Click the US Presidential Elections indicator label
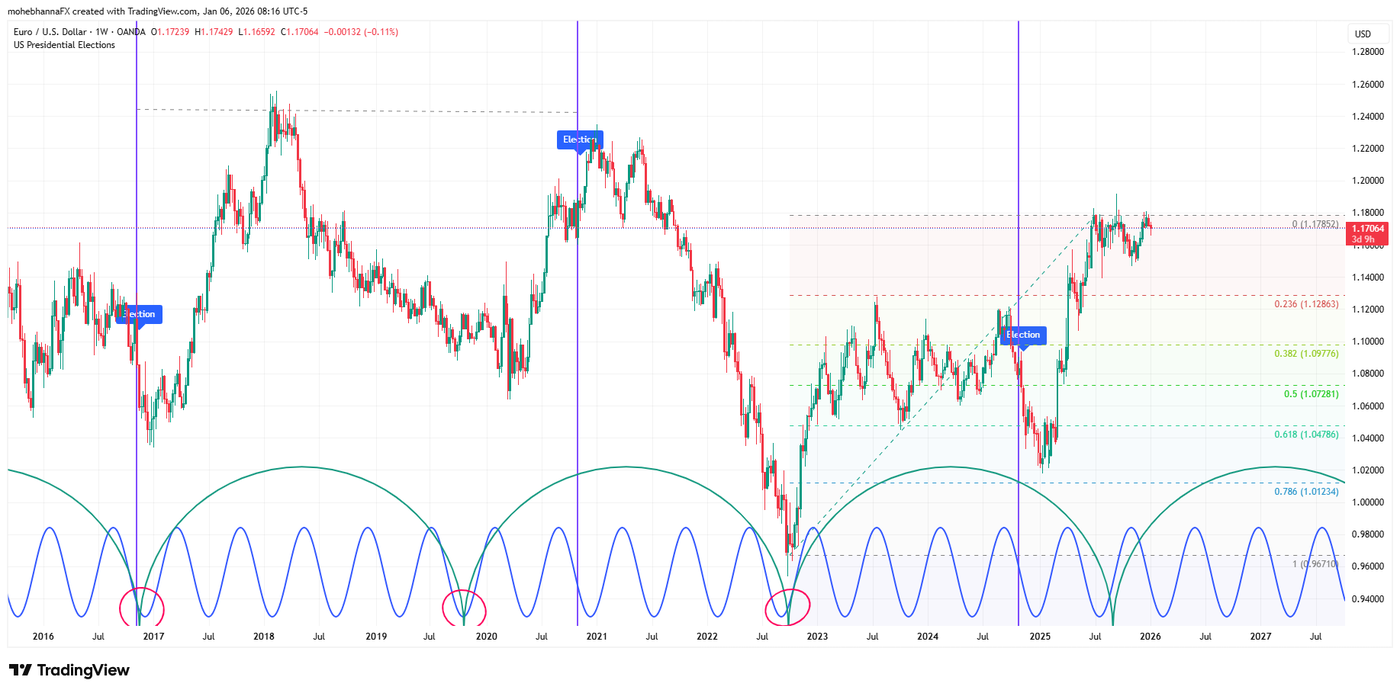The height and width of the screenshot is (693, 1400). point(63,45)
